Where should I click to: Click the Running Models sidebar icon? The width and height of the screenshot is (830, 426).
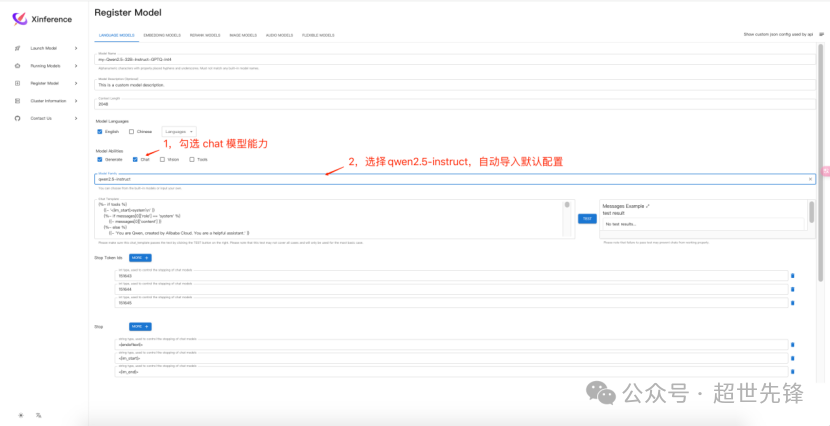point(17,66)
